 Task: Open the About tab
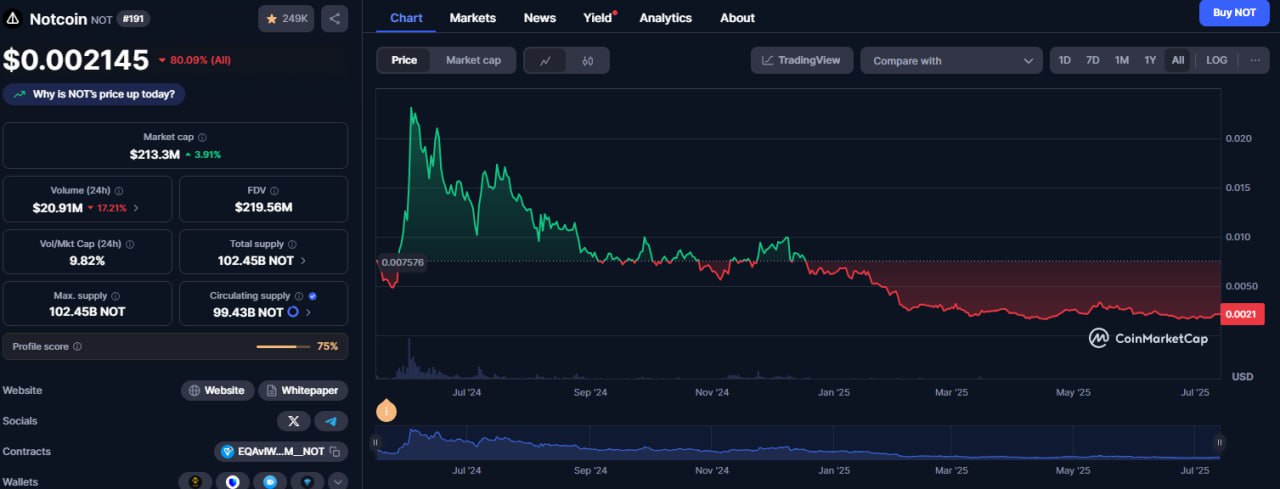[738, 18]
